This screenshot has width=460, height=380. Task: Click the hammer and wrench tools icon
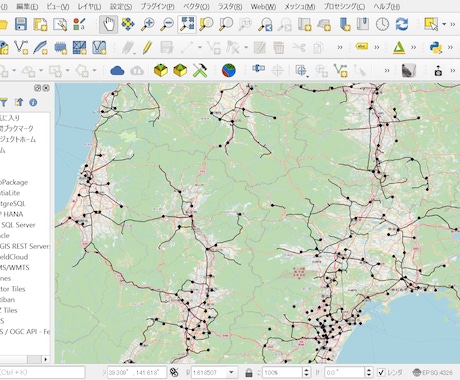coord(200,71)
